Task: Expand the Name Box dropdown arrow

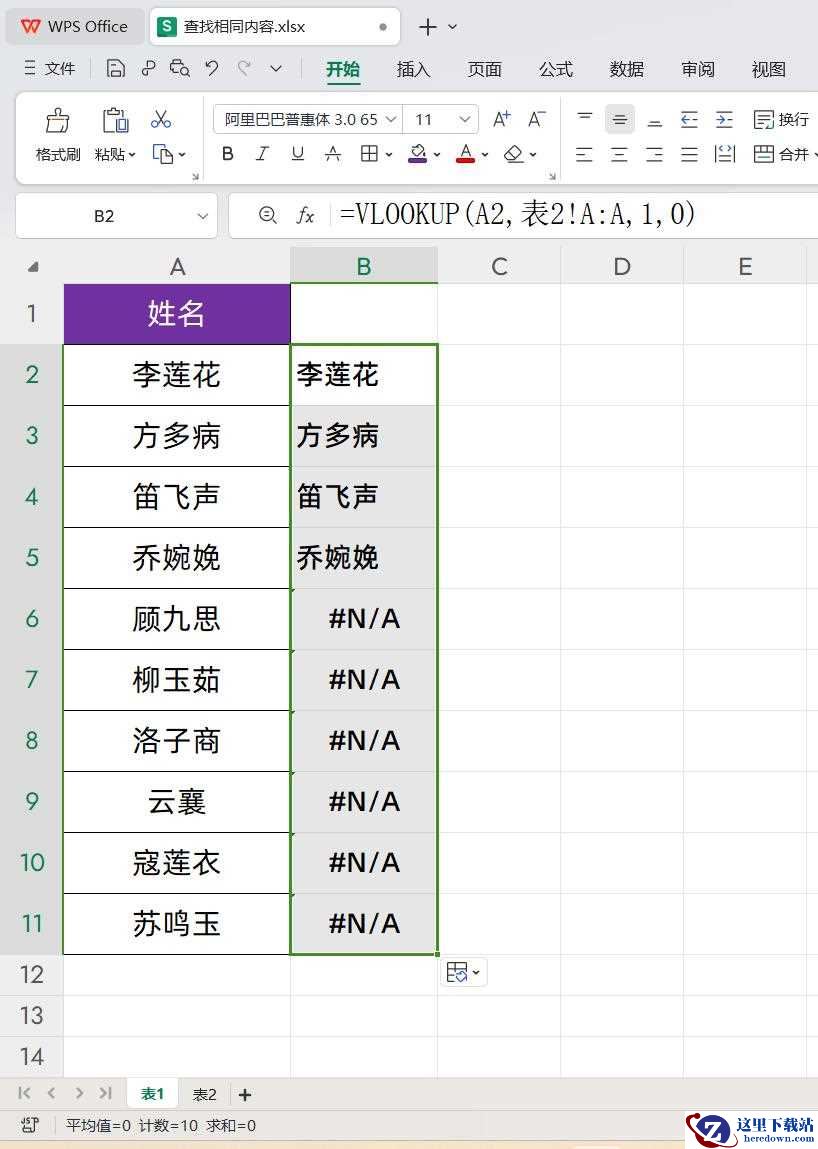Action: [x=202, y=216]
